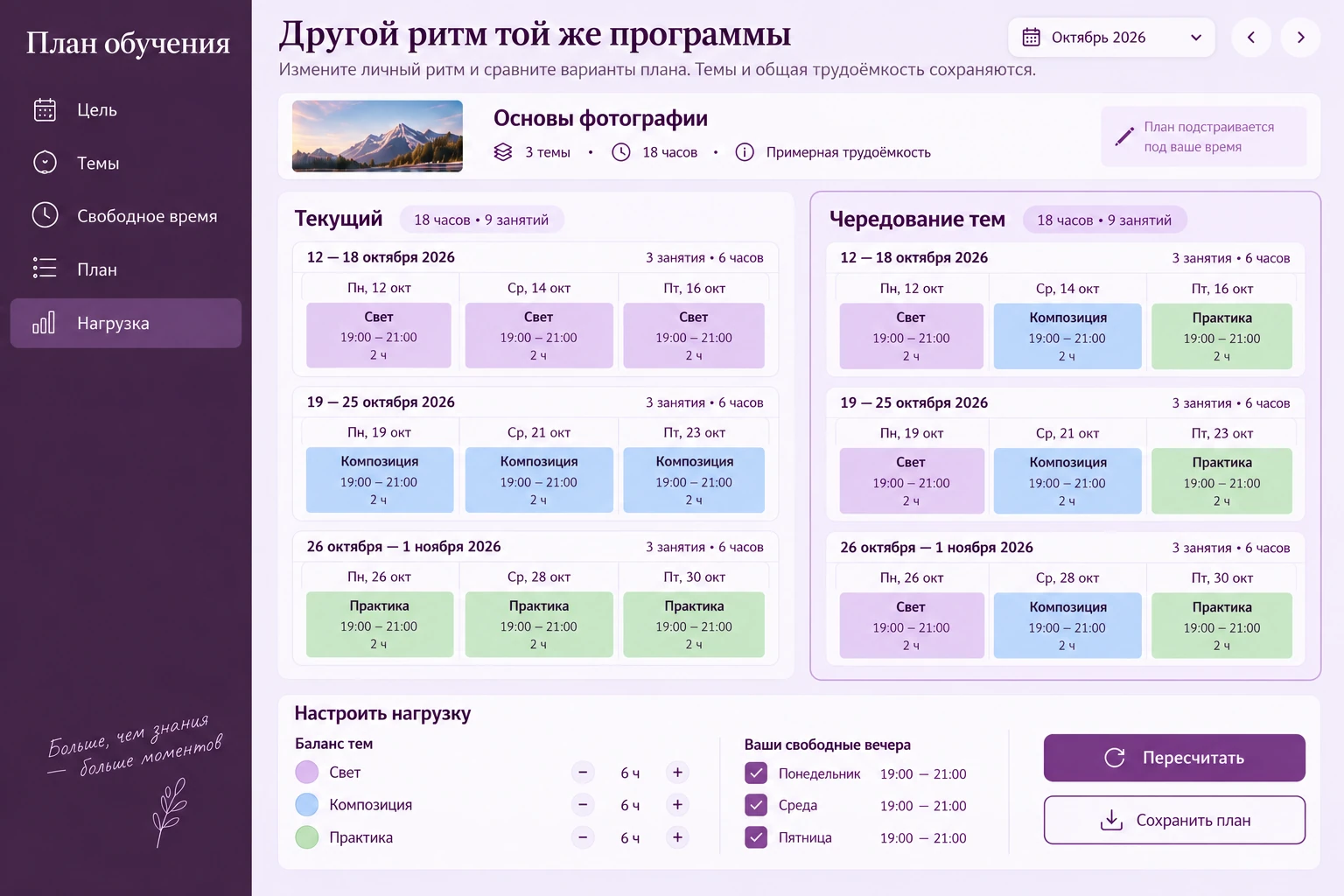
Task: Select the Текущий plan heading
Action: 339,219
